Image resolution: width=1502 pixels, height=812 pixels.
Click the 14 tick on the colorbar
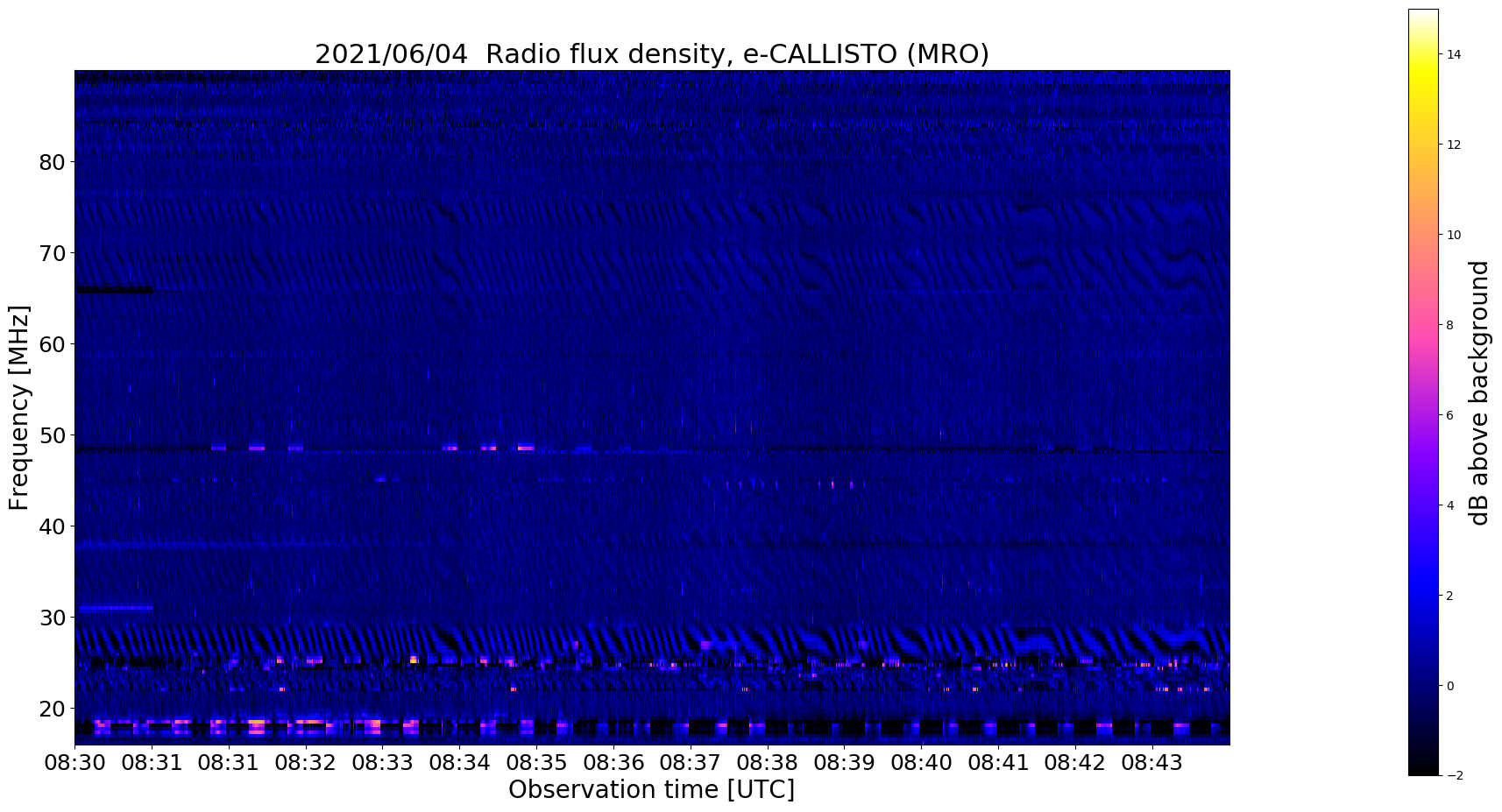1454,54
